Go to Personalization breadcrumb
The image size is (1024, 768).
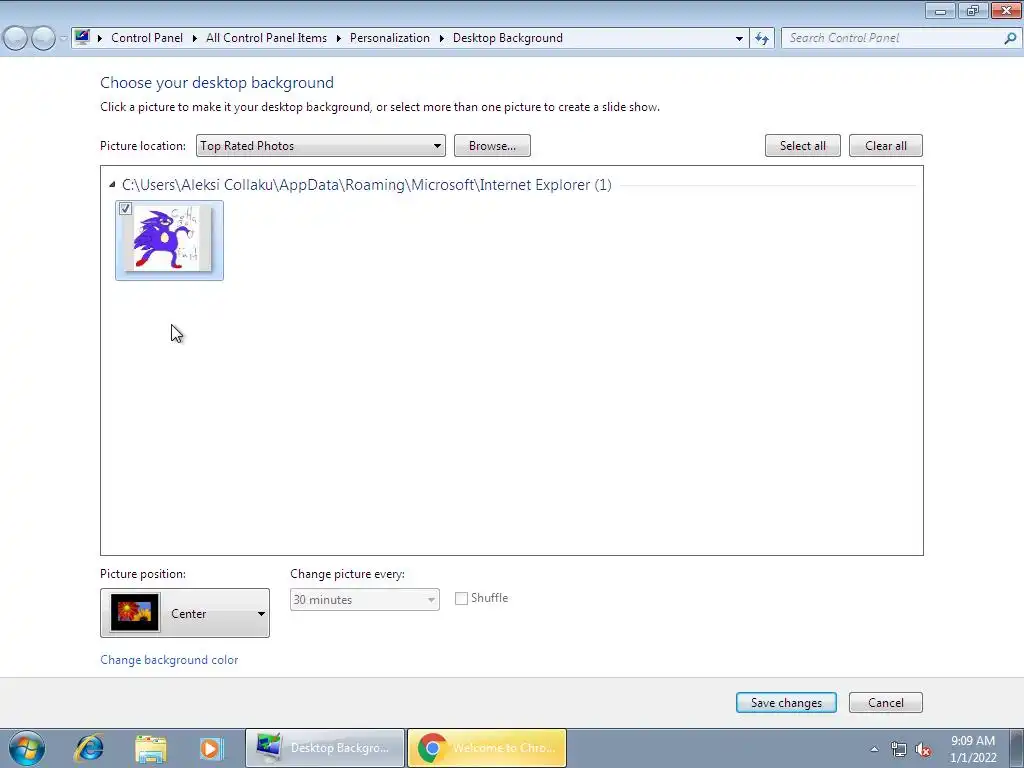coord(390,38)
